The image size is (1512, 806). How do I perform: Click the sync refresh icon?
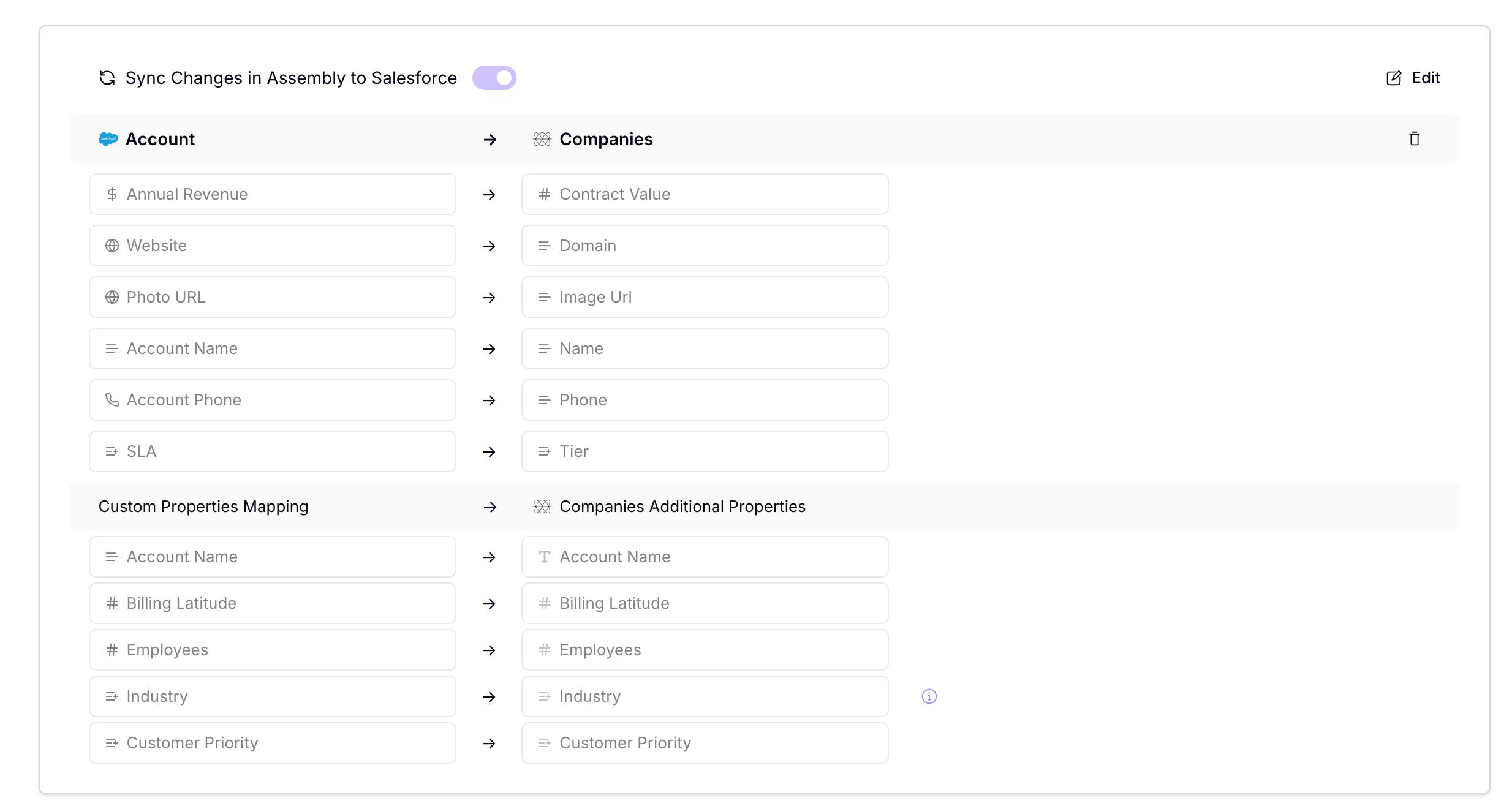pos(107,78)
